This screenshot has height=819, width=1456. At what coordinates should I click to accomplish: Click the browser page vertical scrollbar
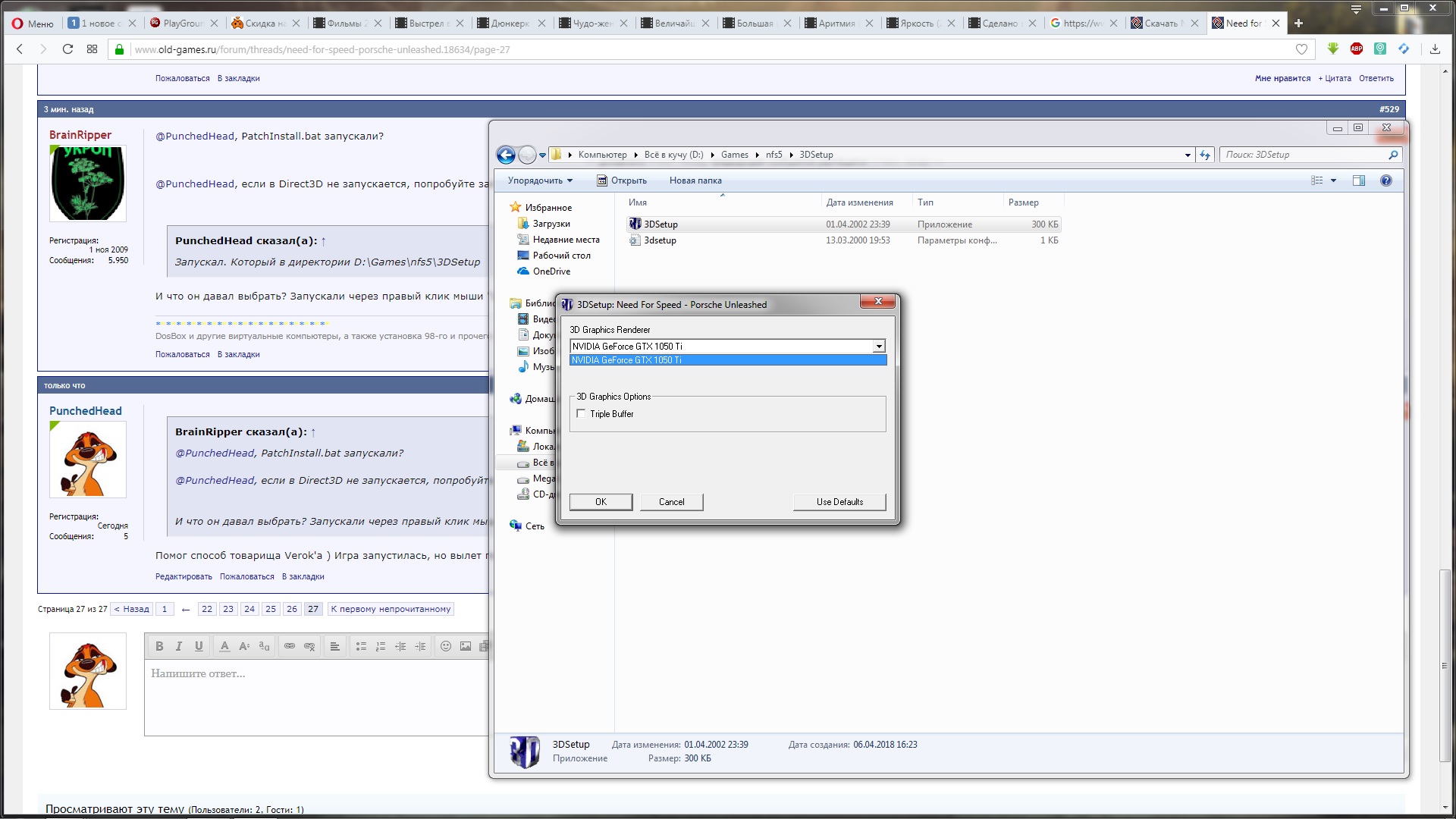tap(1445, 665)
